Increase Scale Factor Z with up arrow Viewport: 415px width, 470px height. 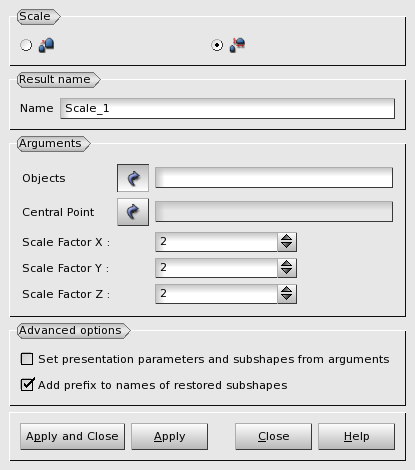click(287, 290)
